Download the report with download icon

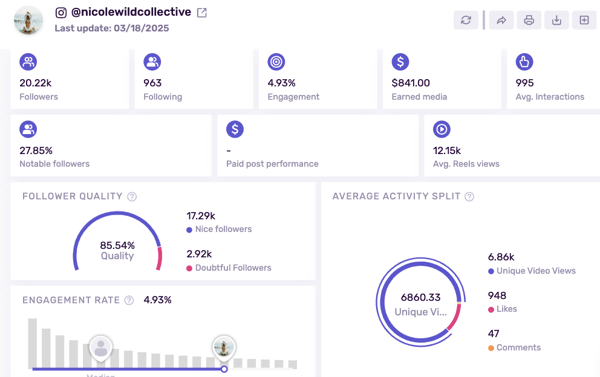556,20
